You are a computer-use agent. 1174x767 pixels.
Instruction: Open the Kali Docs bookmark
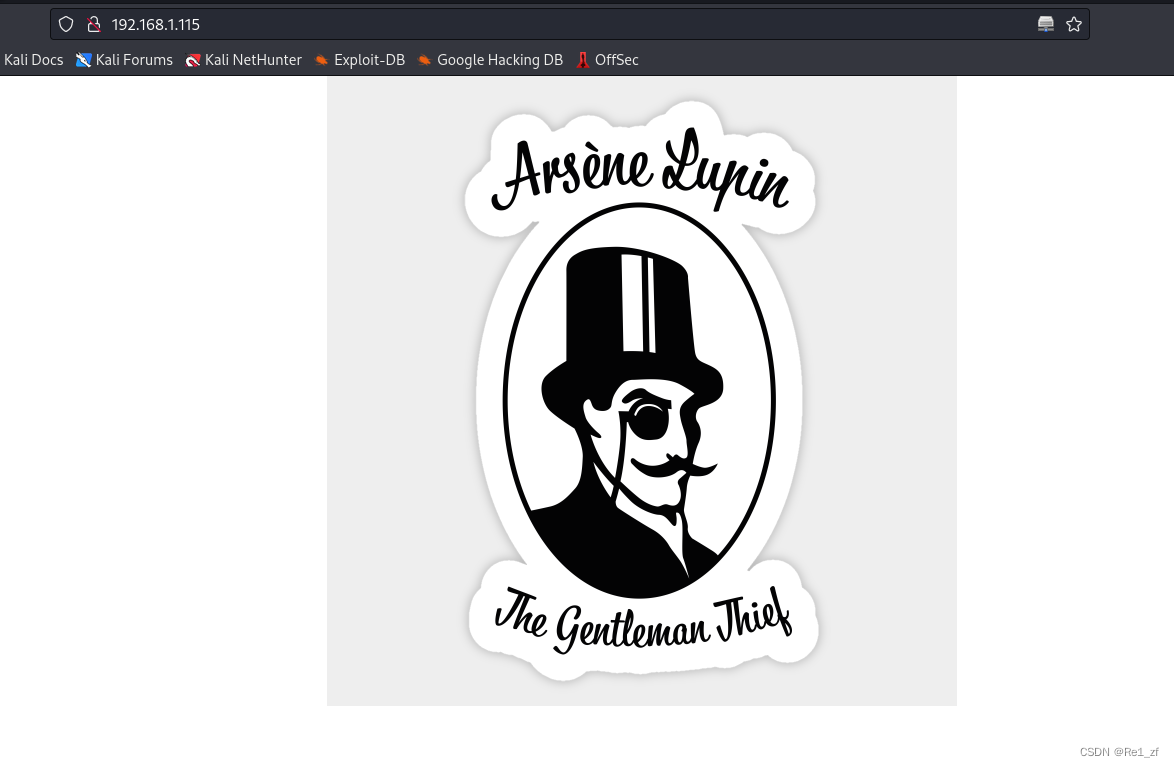33,60
